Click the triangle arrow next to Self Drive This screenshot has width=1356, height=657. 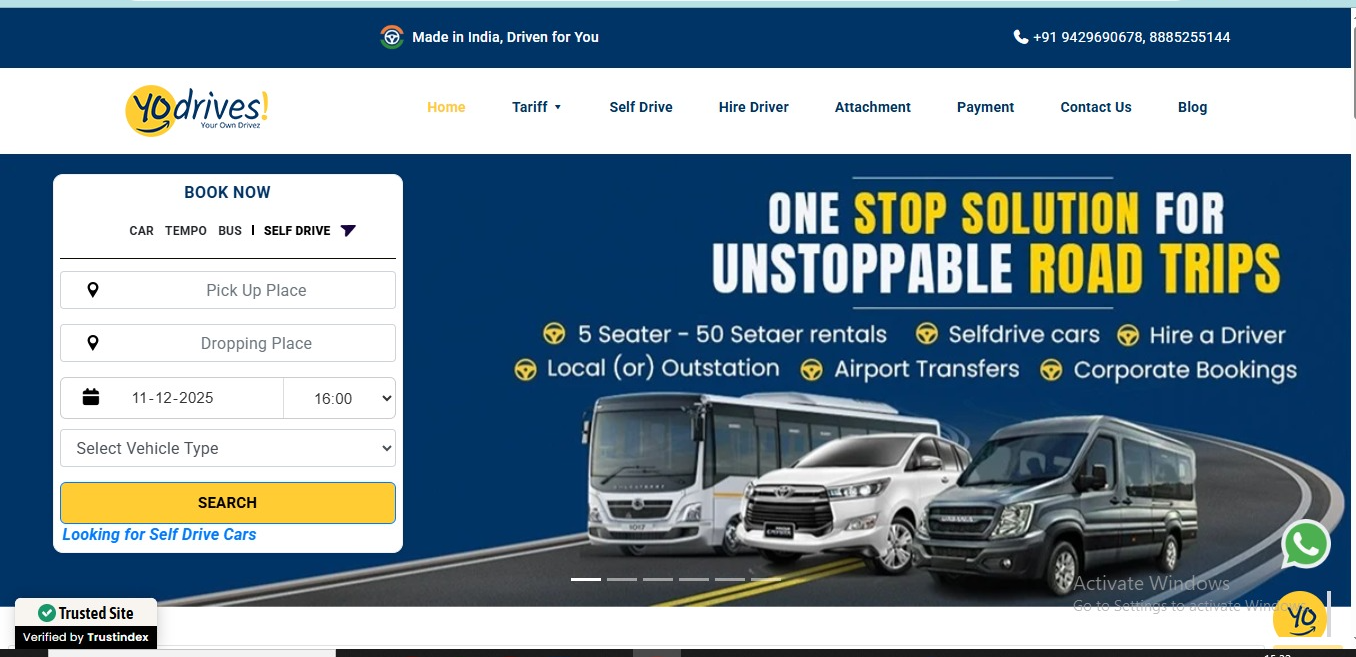pos(348,231)
